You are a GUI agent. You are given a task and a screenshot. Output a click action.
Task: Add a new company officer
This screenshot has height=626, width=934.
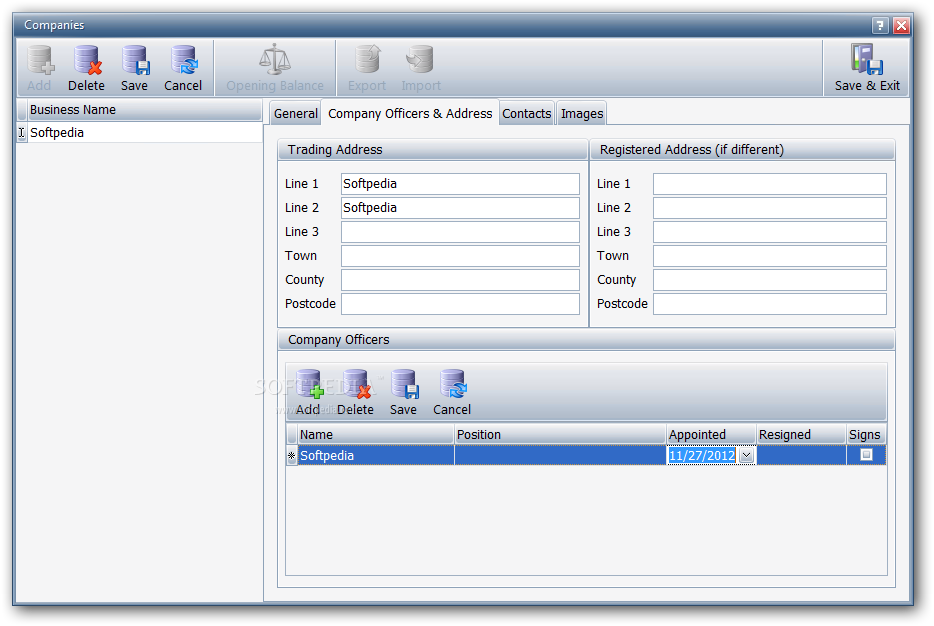pyautogui.click(x=309, y=392)
